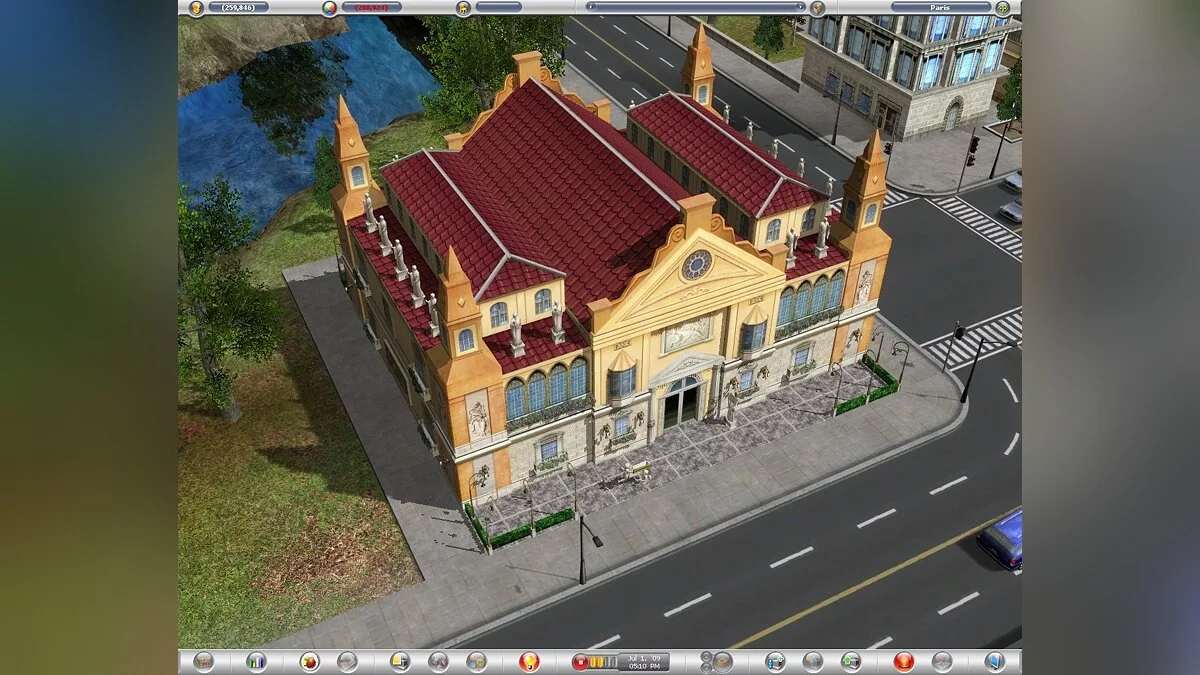1200x675 pixels.
Task: Click the blue door exit icon
Action: 994,661
